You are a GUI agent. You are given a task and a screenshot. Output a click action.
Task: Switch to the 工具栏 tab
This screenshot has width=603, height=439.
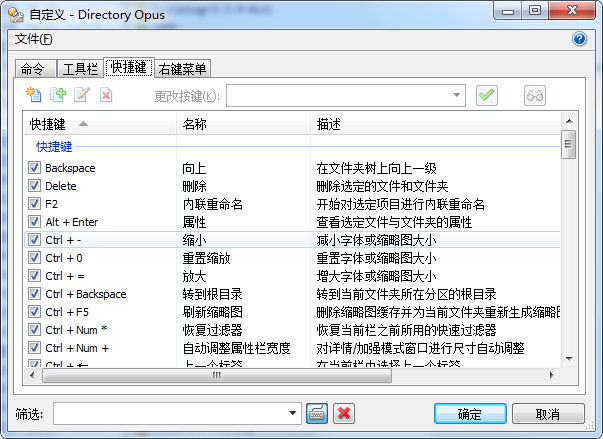(x=80, y=69)
